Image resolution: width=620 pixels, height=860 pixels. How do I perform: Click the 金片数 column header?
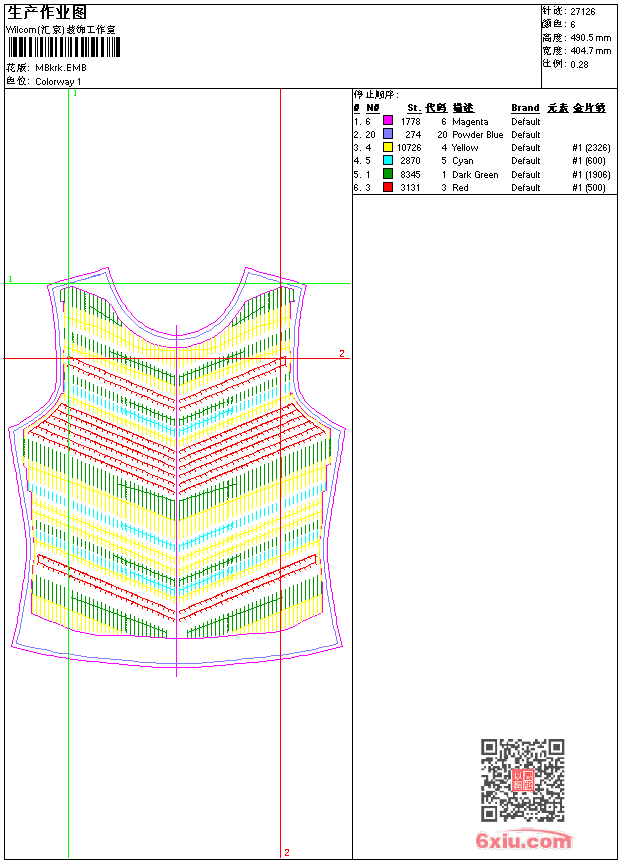coord(590,108)
